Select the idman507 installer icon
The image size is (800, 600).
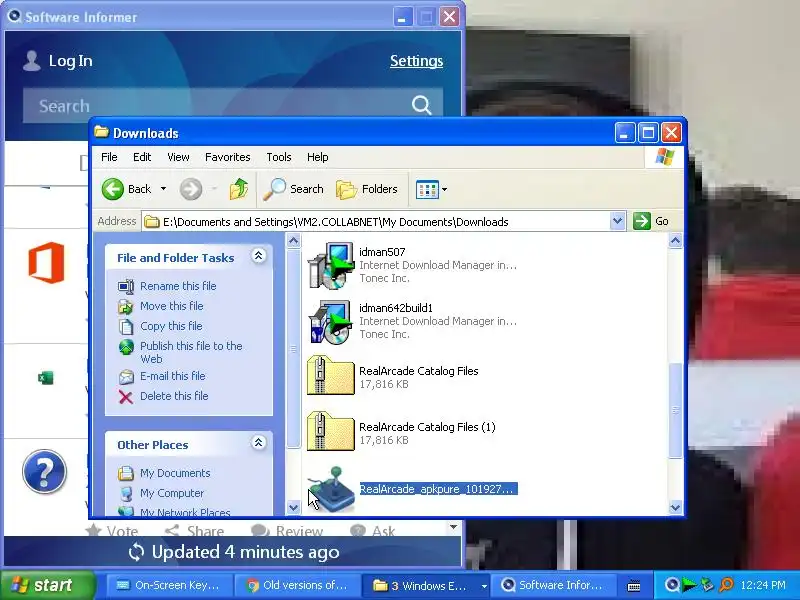[331, 265]
